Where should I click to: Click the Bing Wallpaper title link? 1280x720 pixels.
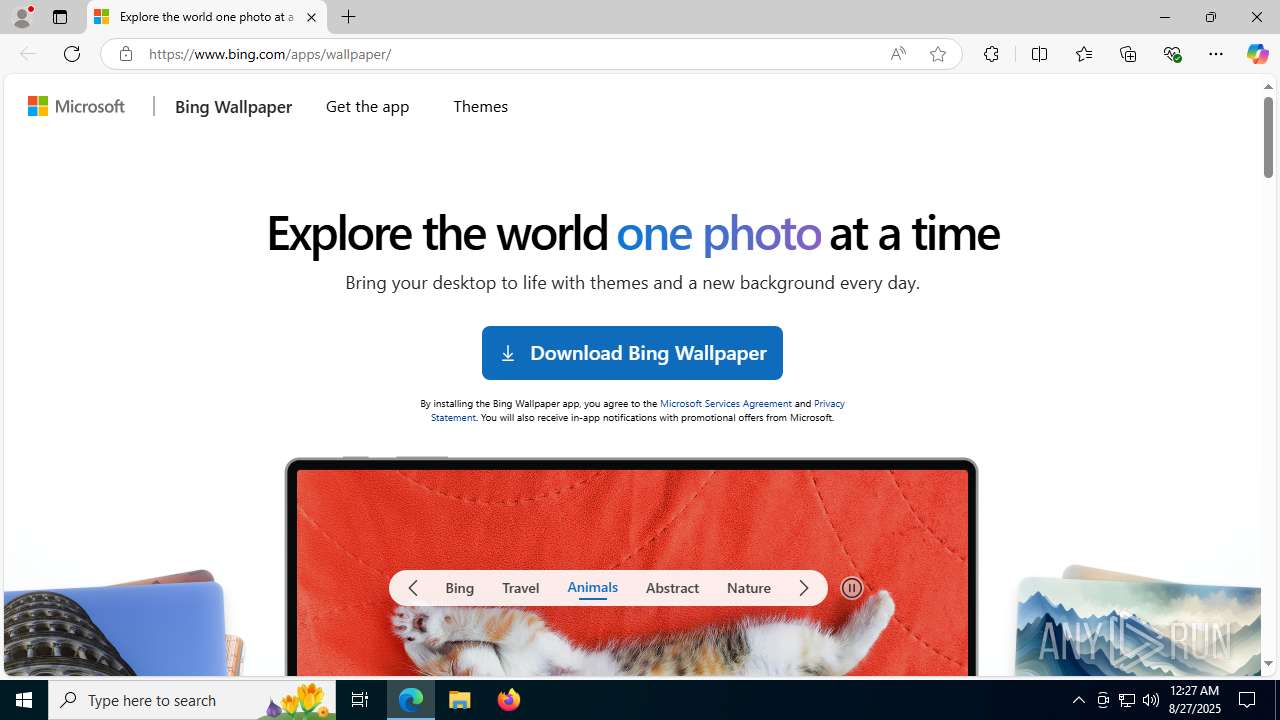point(233,106)
